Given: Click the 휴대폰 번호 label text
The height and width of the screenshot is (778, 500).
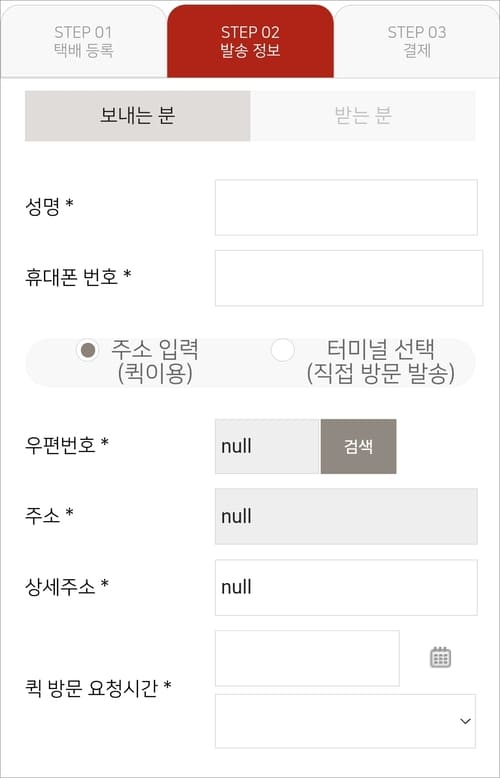Looking at the screenshot, I should [78, 277].
